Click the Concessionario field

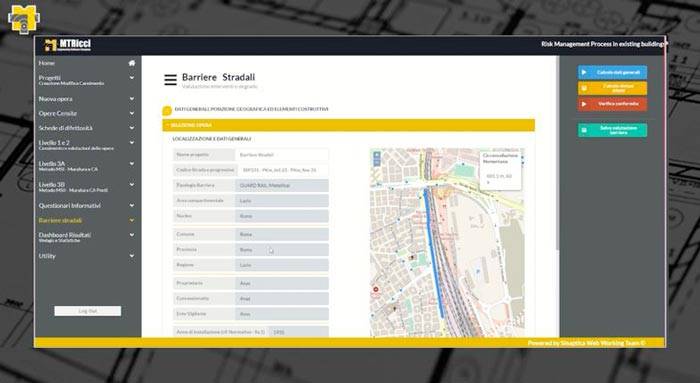pyautogui.click(x=282, y=299)
